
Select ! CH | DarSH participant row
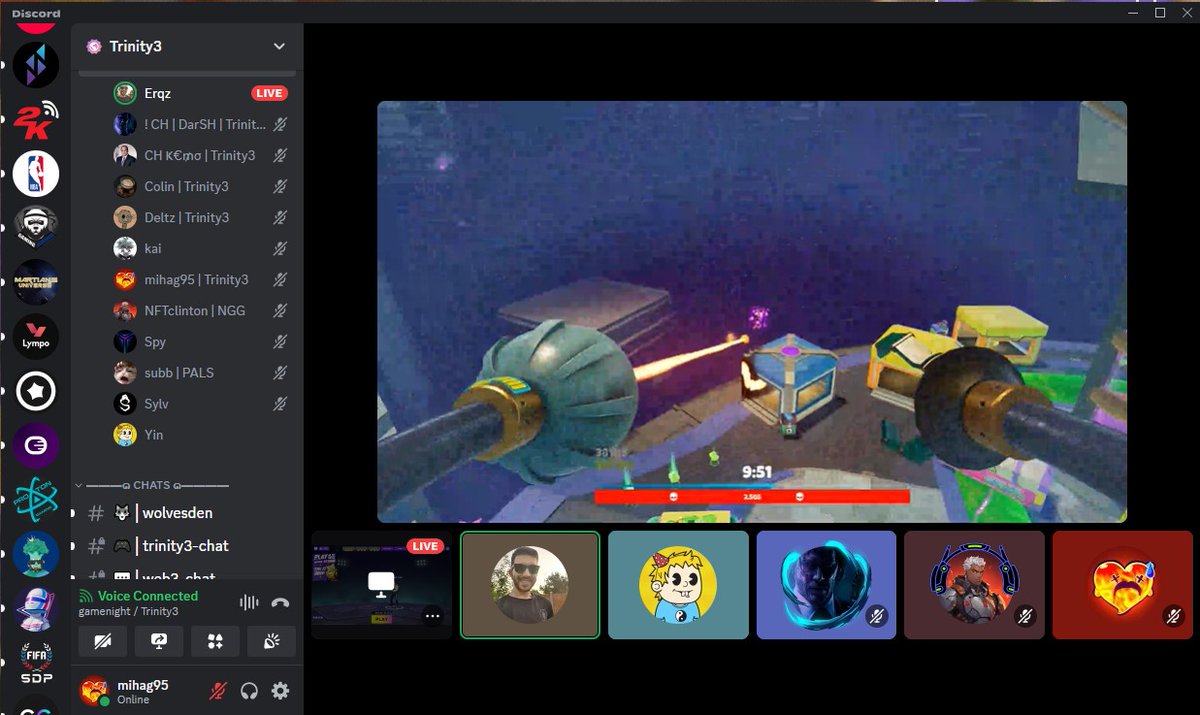click(201, 124)
